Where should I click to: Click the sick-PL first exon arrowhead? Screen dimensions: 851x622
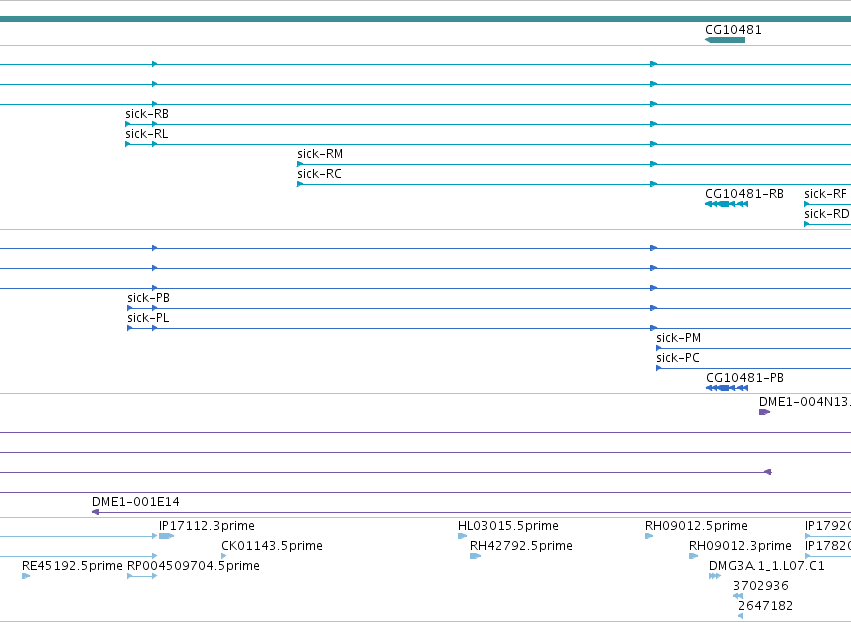[x=130, y=328]
